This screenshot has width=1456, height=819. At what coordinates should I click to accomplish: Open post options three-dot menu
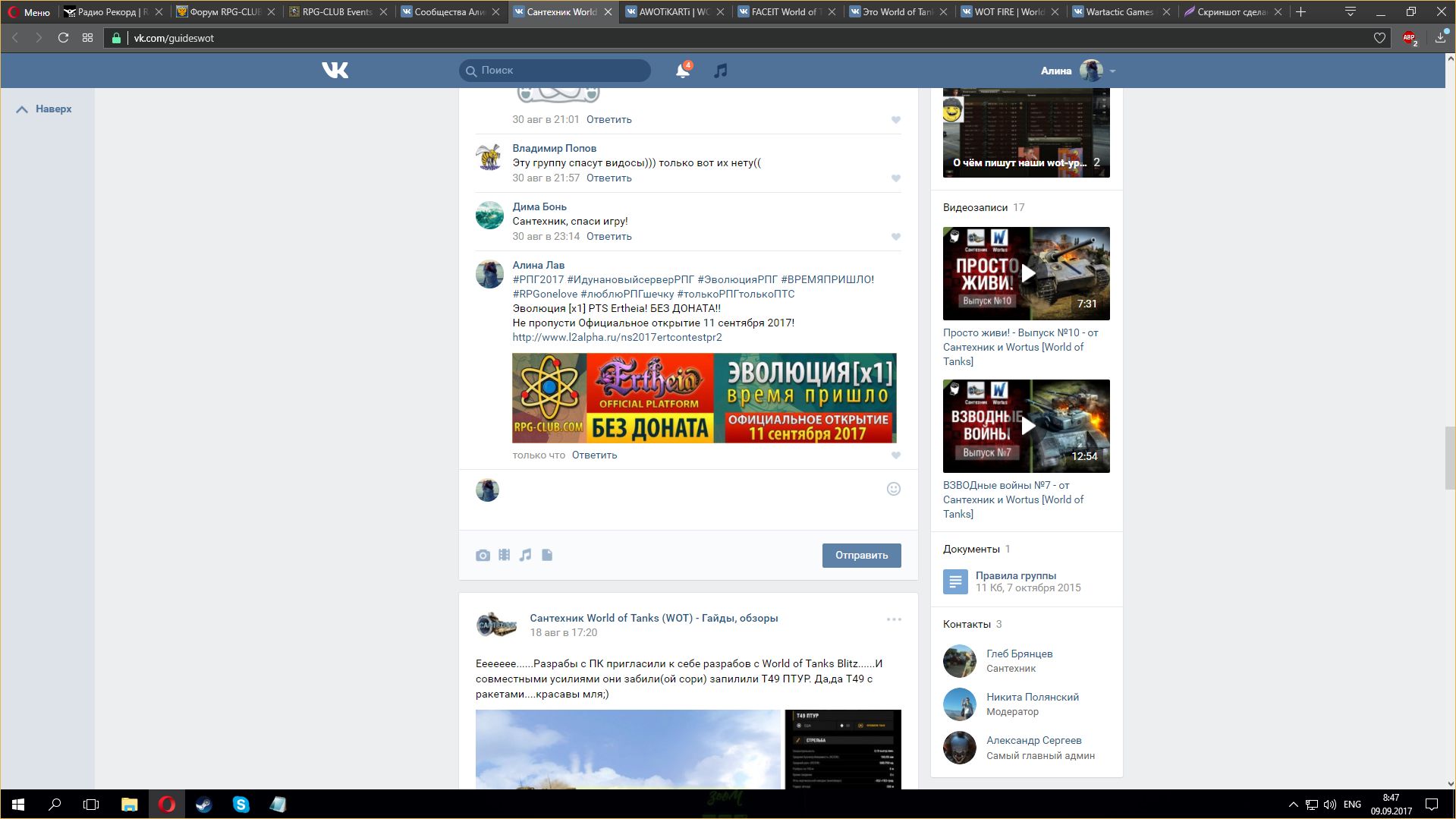tap(894, 619)
